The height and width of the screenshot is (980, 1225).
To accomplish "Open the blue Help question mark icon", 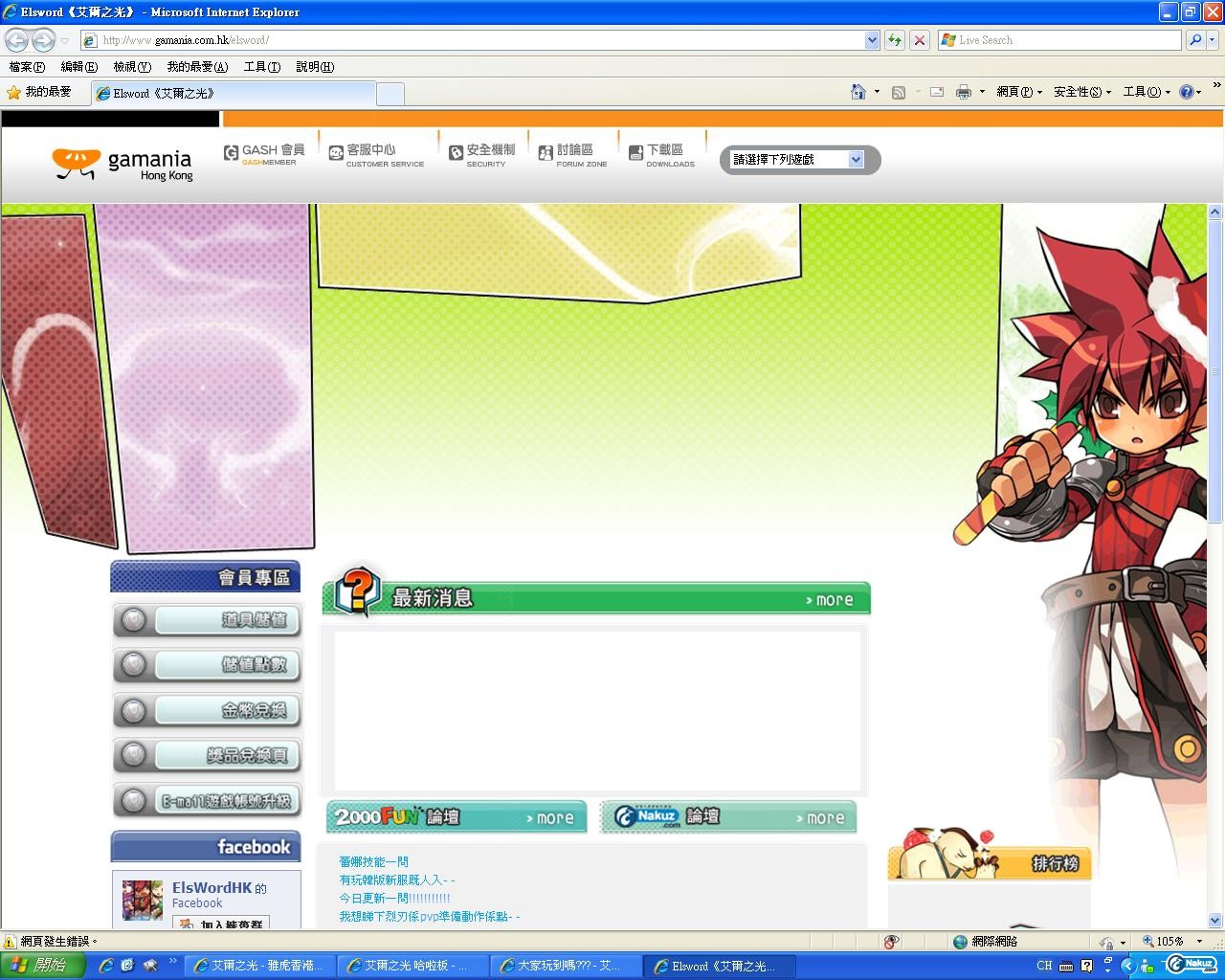I will tap(1187, 92).
